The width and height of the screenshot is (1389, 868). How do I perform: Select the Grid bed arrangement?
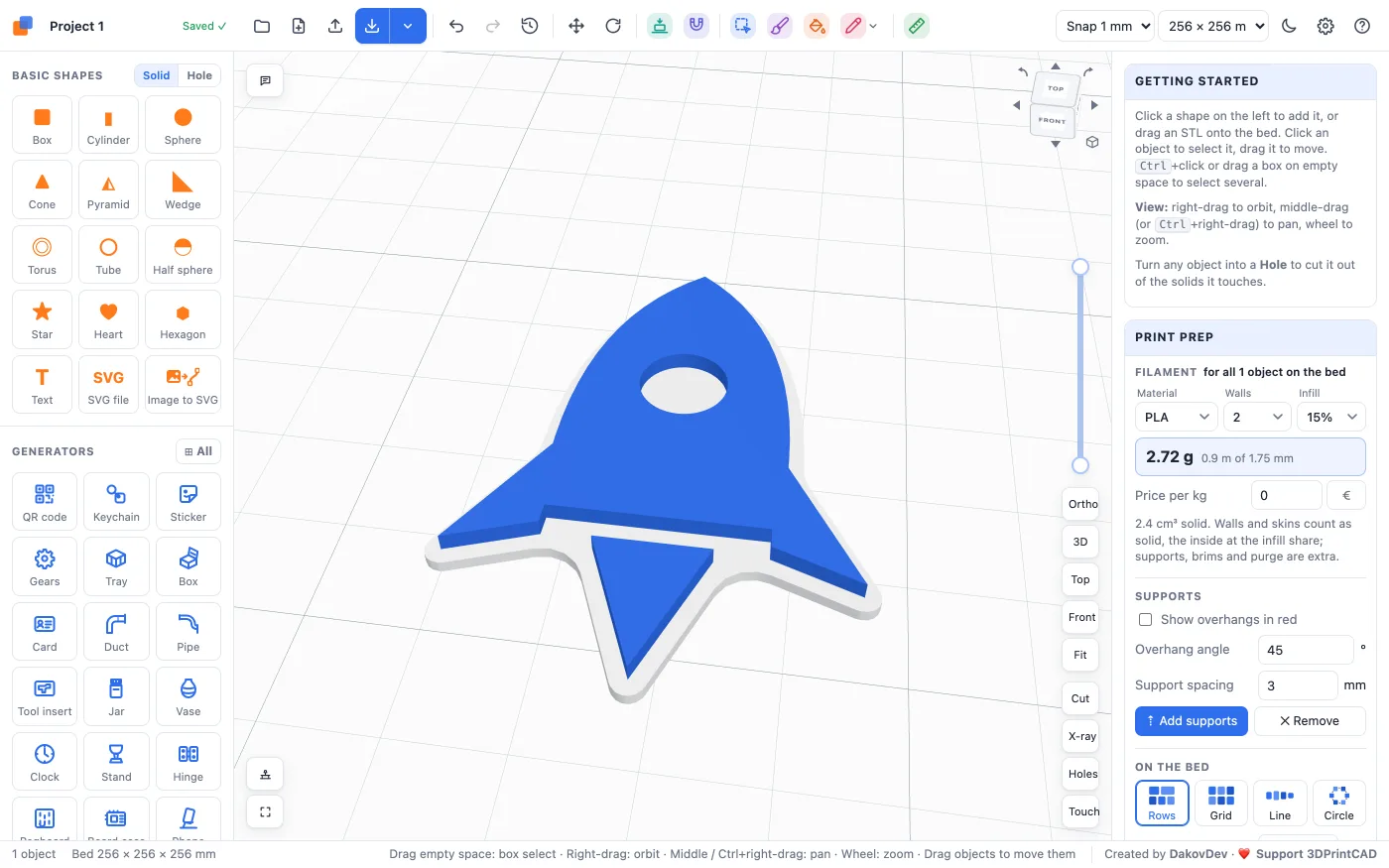[x=1220, y=803]
